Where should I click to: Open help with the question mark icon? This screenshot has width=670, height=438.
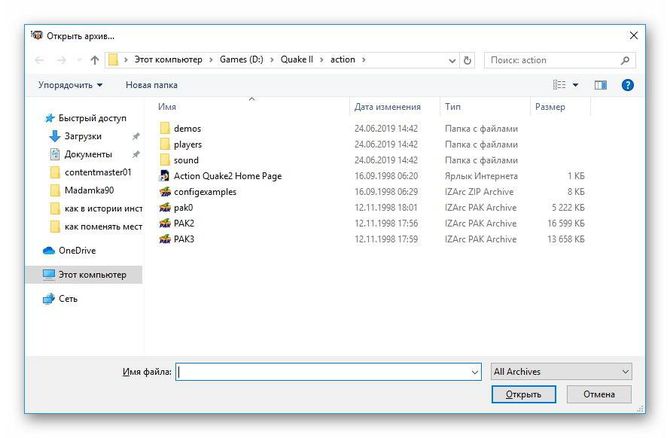pos(627,85)
